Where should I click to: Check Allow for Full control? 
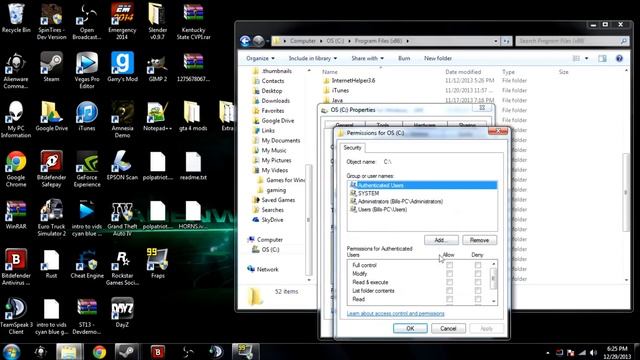[x=449, y=265]
